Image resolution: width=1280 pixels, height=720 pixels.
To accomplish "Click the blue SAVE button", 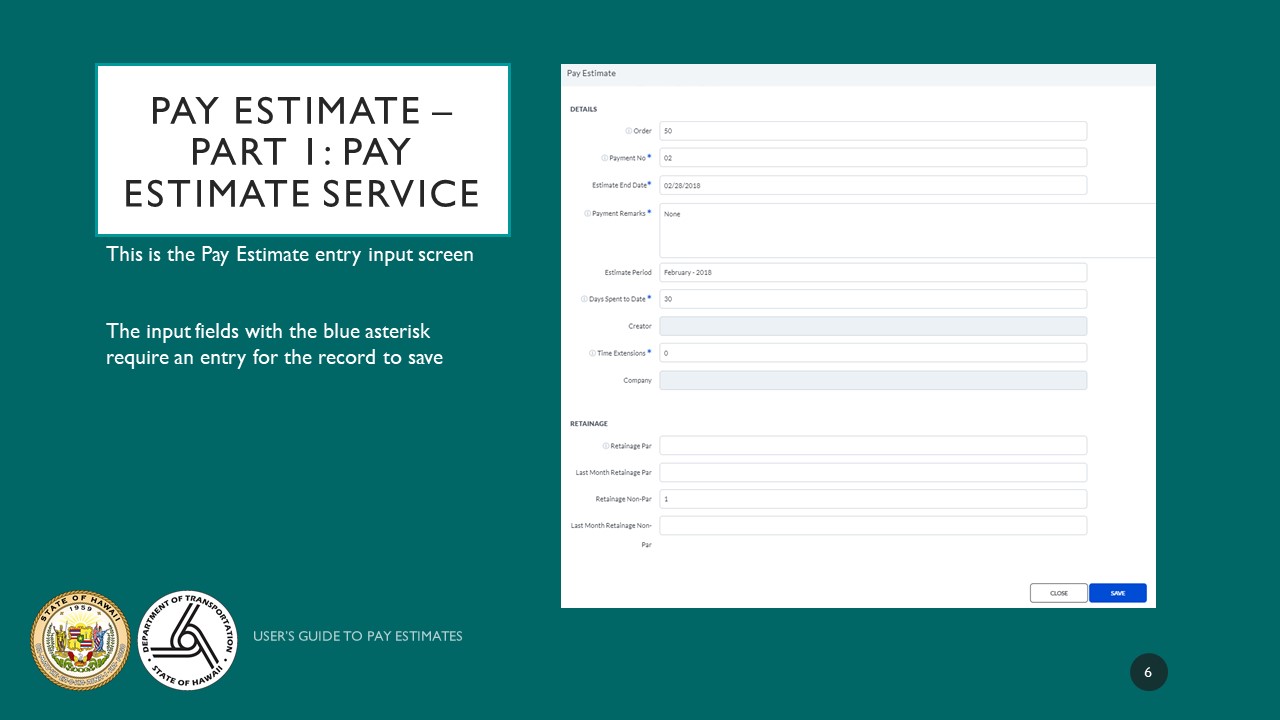I will tap(1118, 593).
